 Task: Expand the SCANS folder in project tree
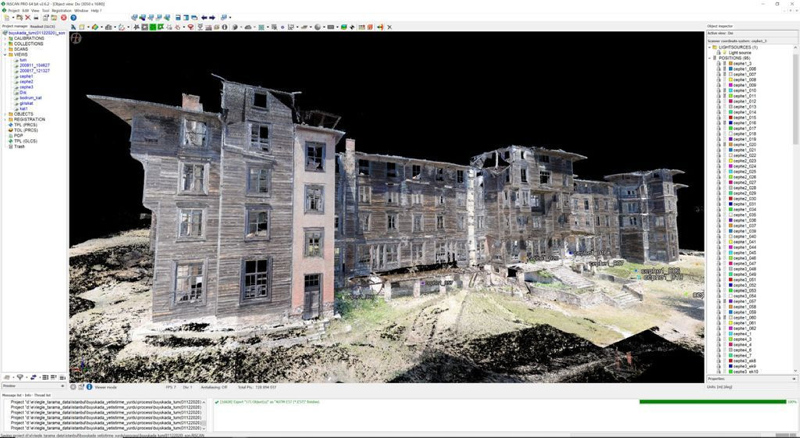4,49
